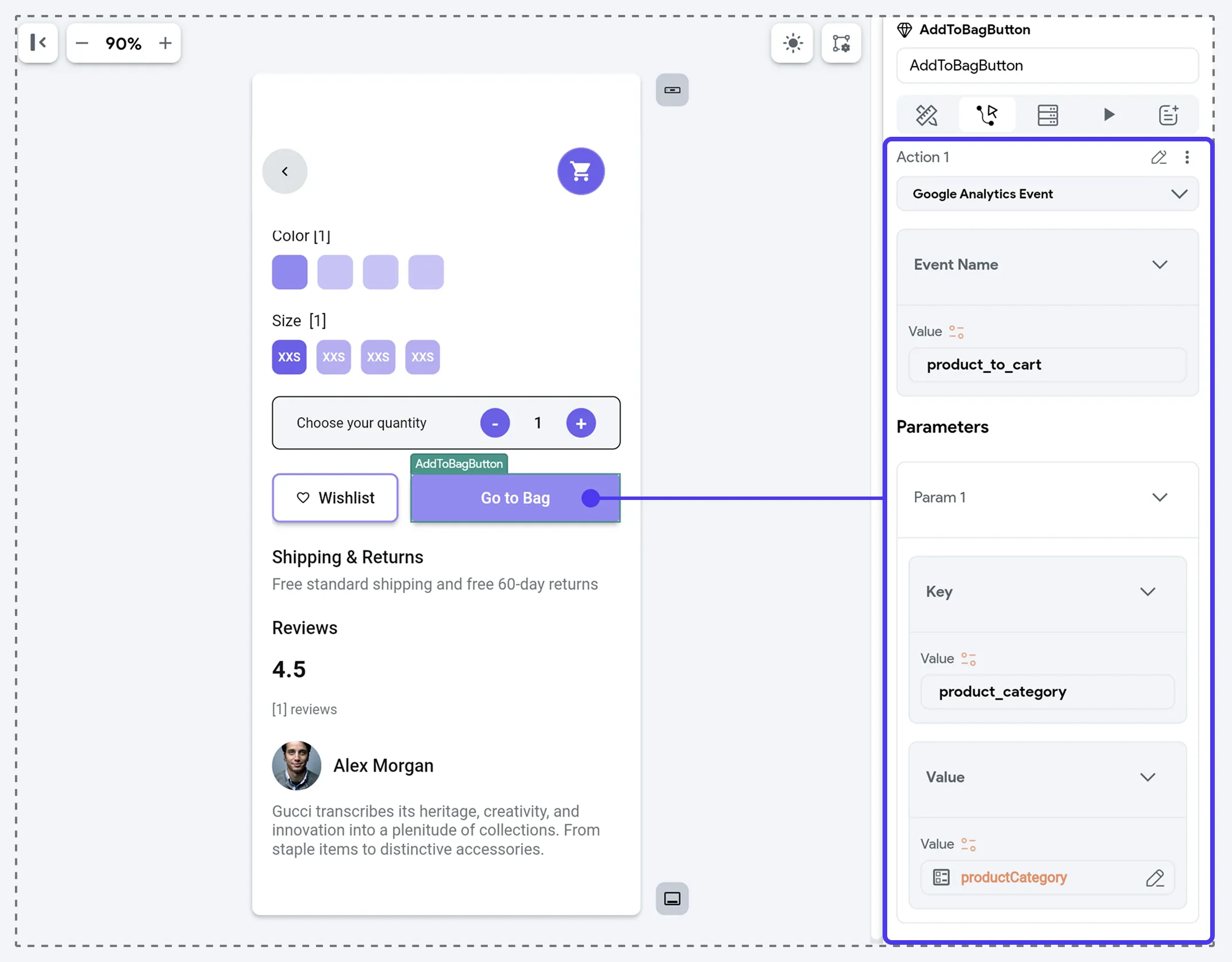This screenshot has width=1232, height=962.
Task: Set Param value from variable icon
Action: (x=968, y=845)
